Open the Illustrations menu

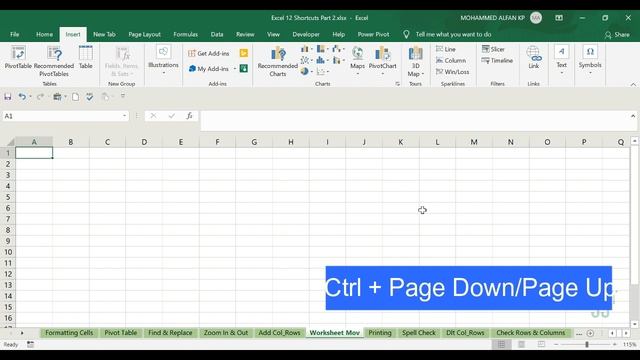click(163, 60)
